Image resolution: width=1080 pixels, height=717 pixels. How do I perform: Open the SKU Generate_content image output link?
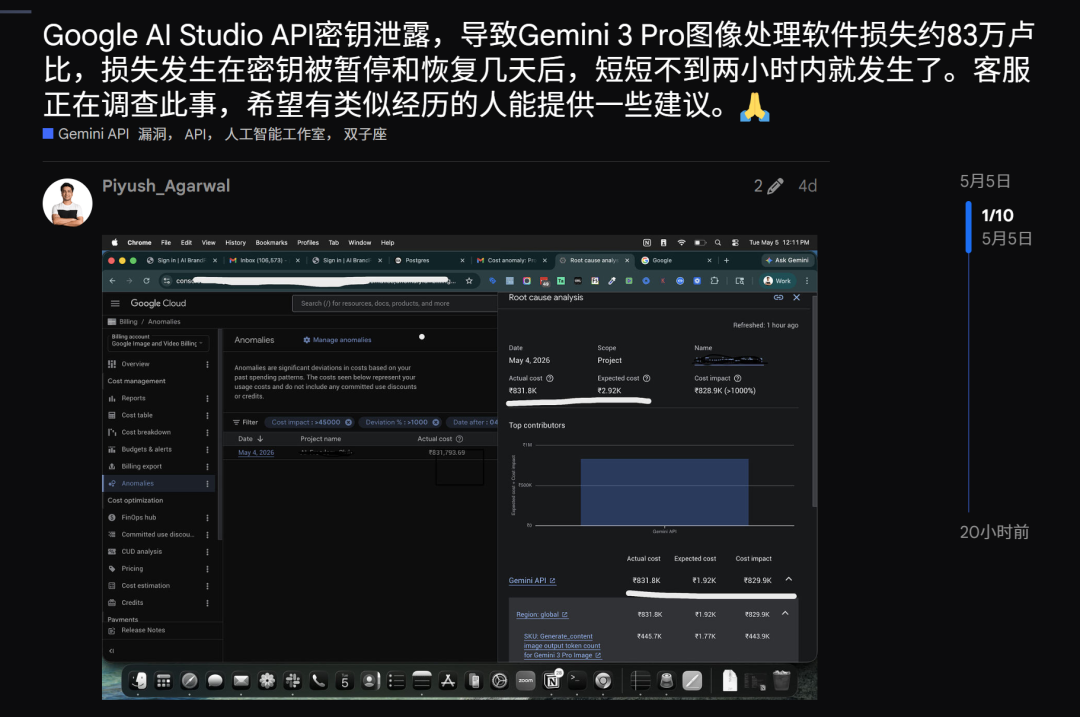(x=562, y=646)
